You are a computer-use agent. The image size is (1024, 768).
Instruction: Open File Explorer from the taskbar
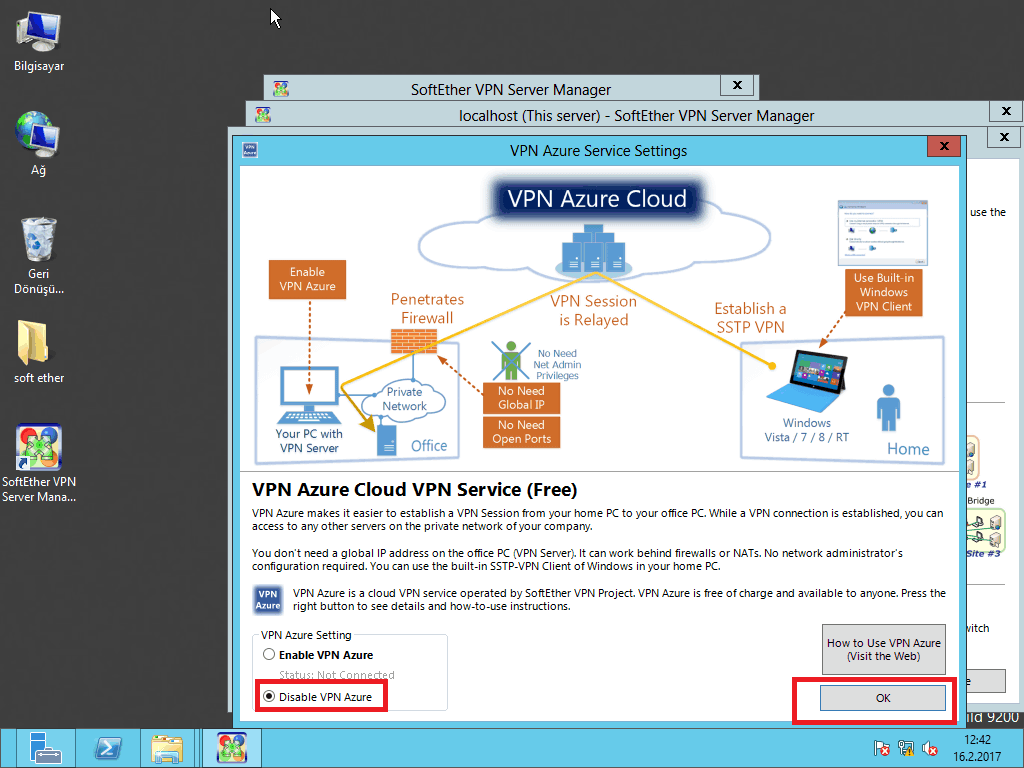coord(167,748)
